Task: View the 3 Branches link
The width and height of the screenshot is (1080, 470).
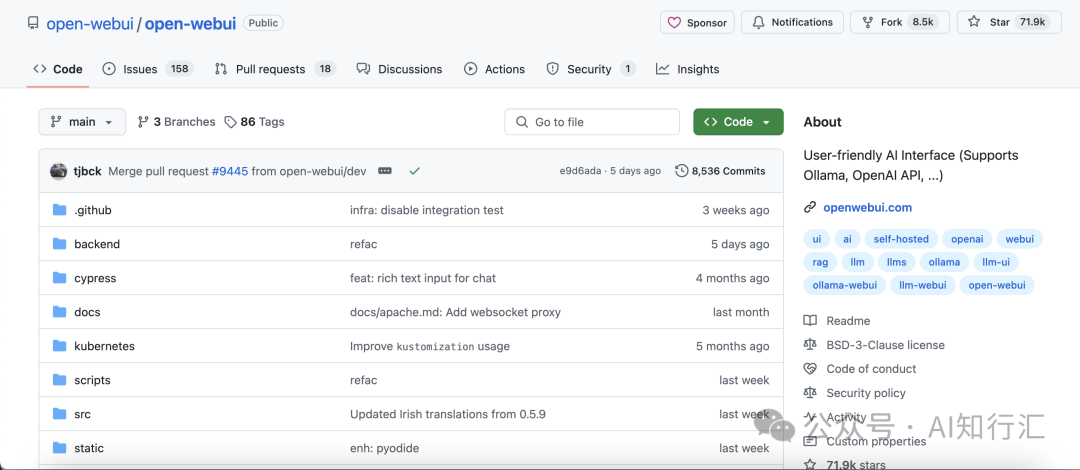Action: tap(176, 122)
